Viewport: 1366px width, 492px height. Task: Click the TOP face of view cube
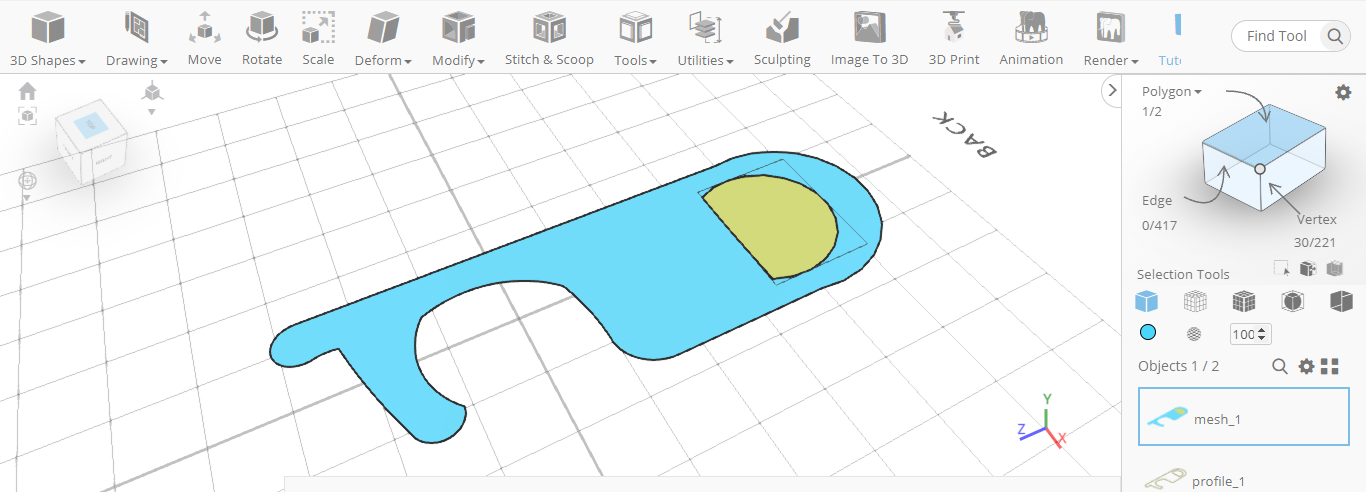90,125
